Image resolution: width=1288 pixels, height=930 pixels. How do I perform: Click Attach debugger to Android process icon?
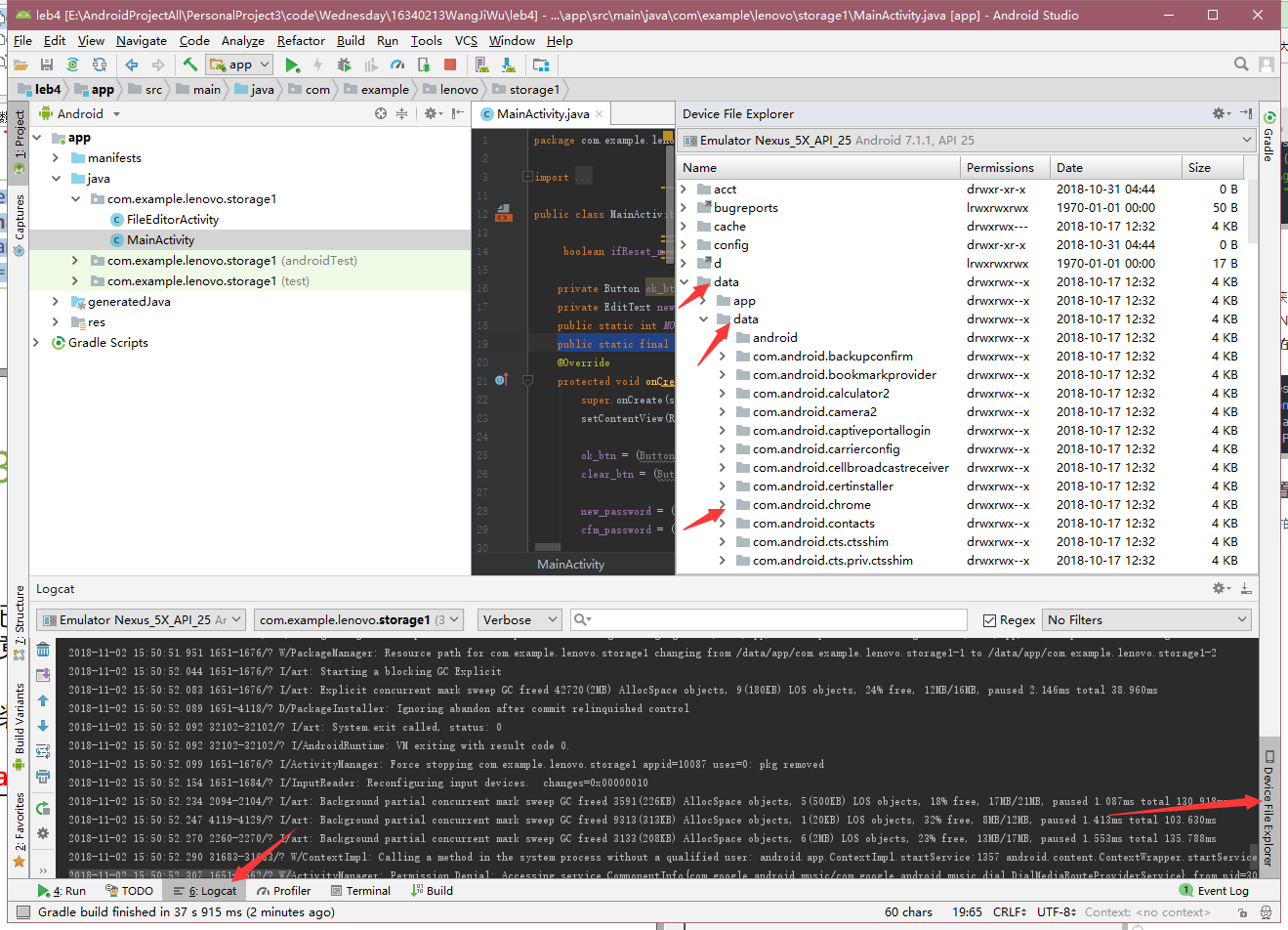tap(424, 64)
